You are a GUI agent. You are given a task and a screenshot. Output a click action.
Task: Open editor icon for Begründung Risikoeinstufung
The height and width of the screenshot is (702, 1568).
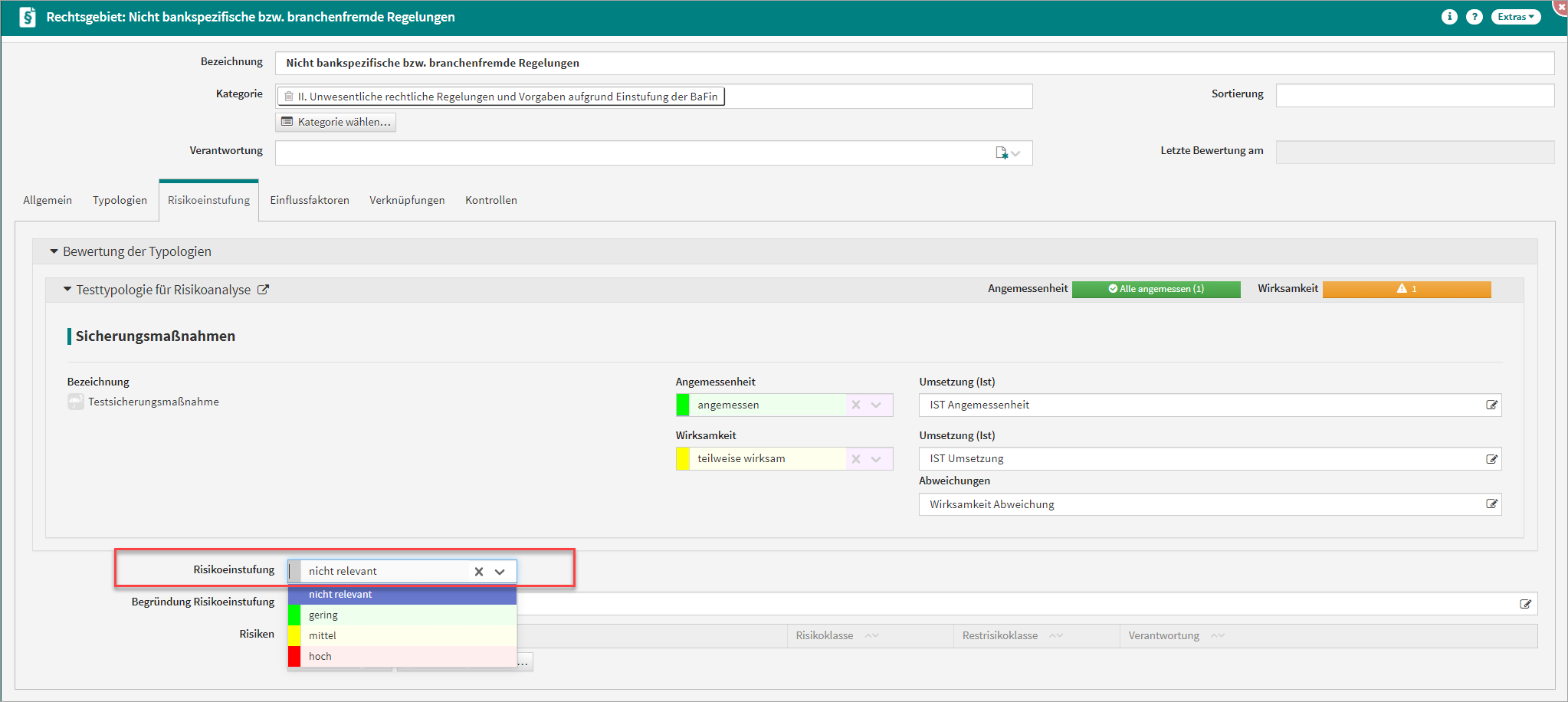(x=1525, y=604)
